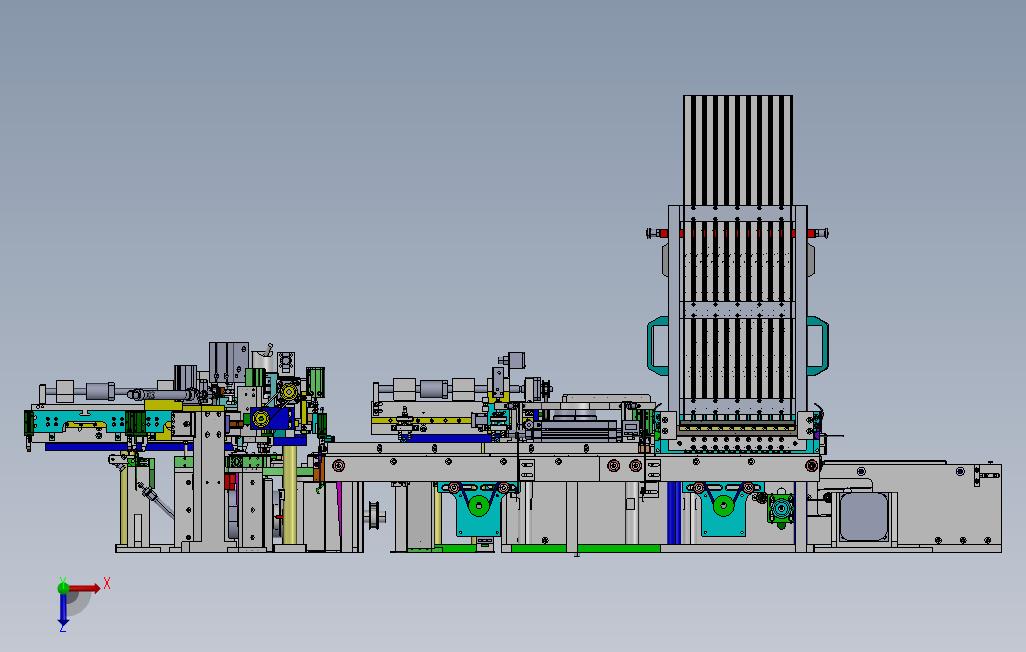Select the left teal handle on the magazine frame
The height and width of the screenshot is (652, 1026).
[658, 346]
